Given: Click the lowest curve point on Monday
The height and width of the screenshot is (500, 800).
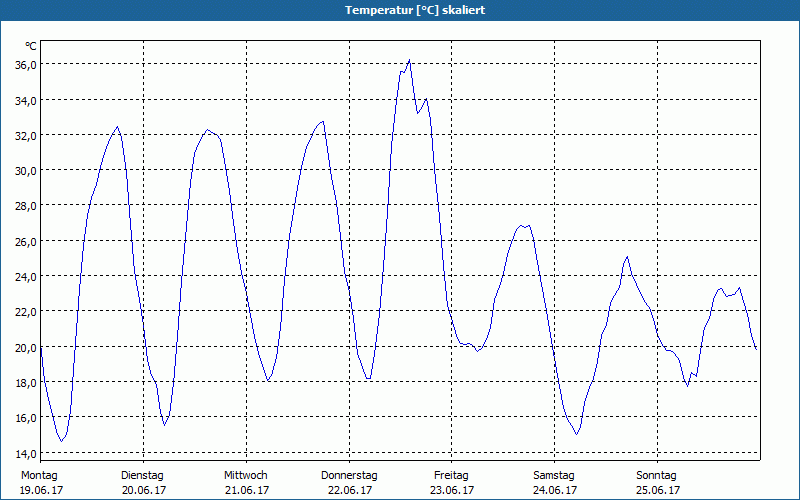Looking at the screenshot, I should [x=61, y=441].
